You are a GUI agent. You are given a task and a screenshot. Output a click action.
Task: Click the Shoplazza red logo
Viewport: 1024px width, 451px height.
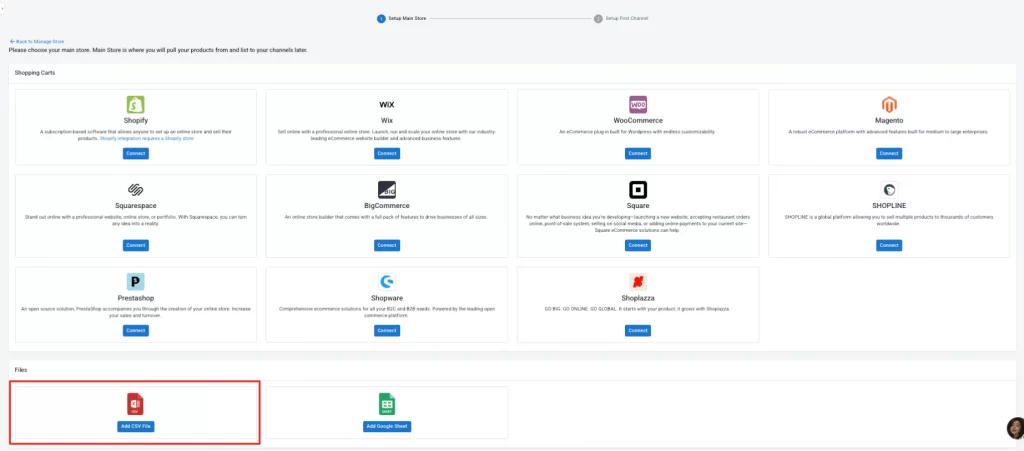click(638, 282)
